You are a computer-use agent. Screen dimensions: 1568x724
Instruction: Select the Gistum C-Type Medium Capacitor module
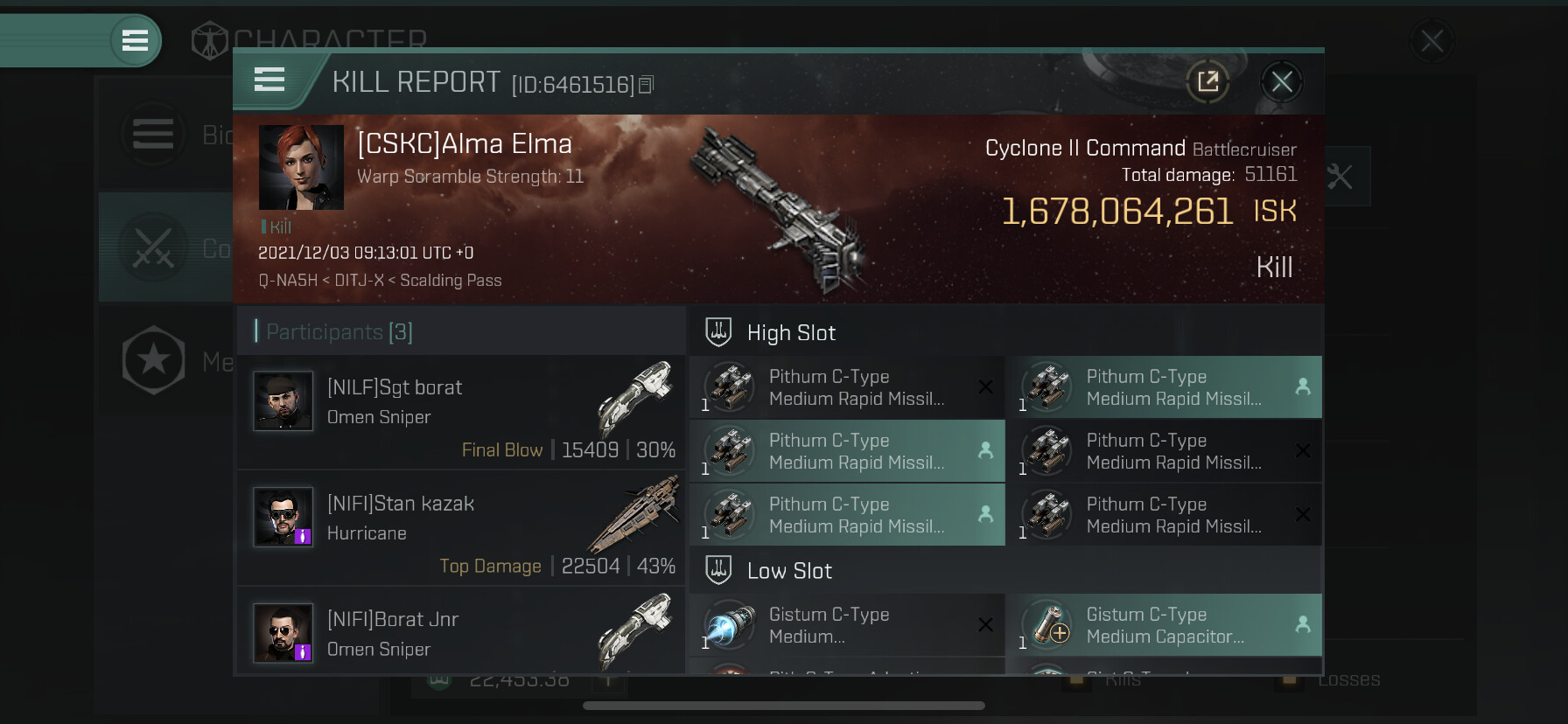tap(1164, 625)
